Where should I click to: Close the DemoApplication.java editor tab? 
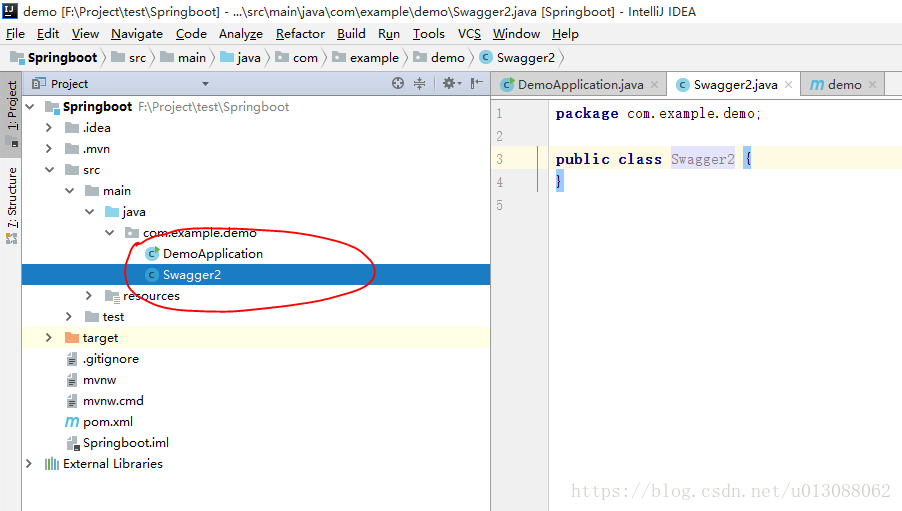pyautogui.click(x=655, y=85)
